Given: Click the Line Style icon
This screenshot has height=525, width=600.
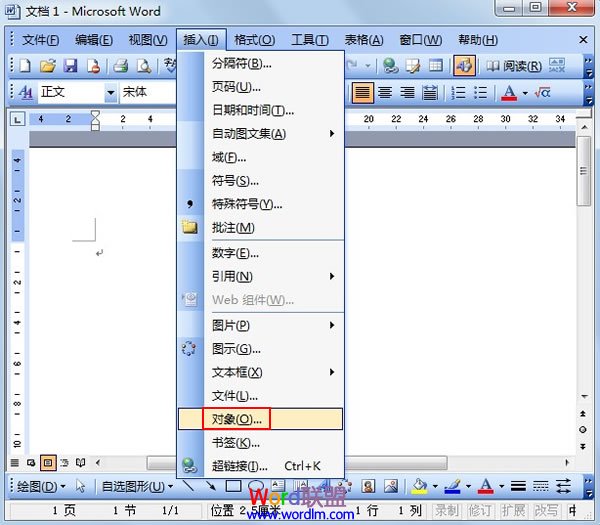Looking at the screenshot, I should click(x=518, y=486).
